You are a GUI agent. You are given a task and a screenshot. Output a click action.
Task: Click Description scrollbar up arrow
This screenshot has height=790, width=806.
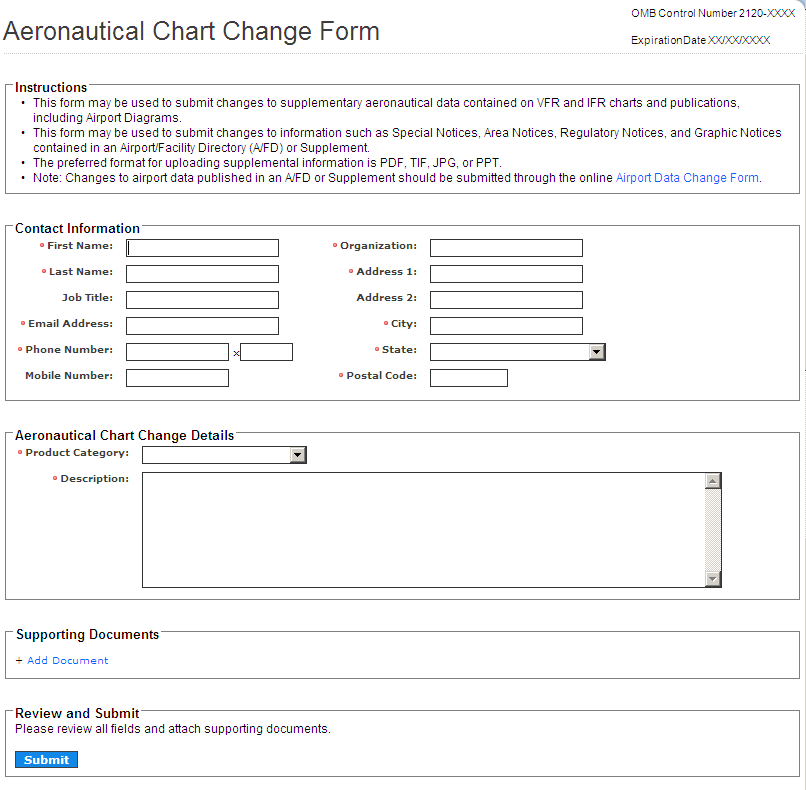pyautogui.click(x=713, y=481)
